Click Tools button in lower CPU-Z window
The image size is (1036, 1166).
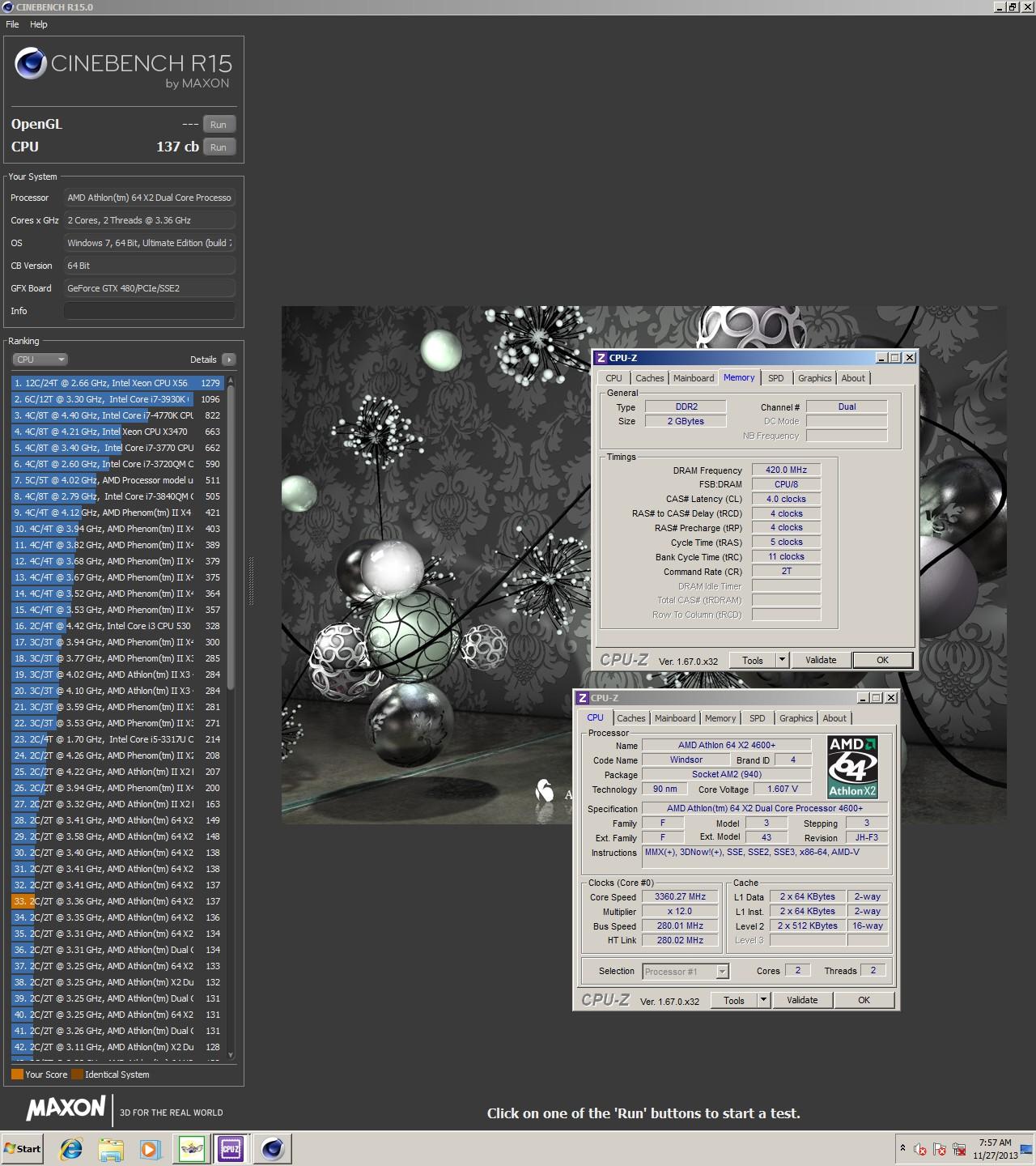point(734,1000)
